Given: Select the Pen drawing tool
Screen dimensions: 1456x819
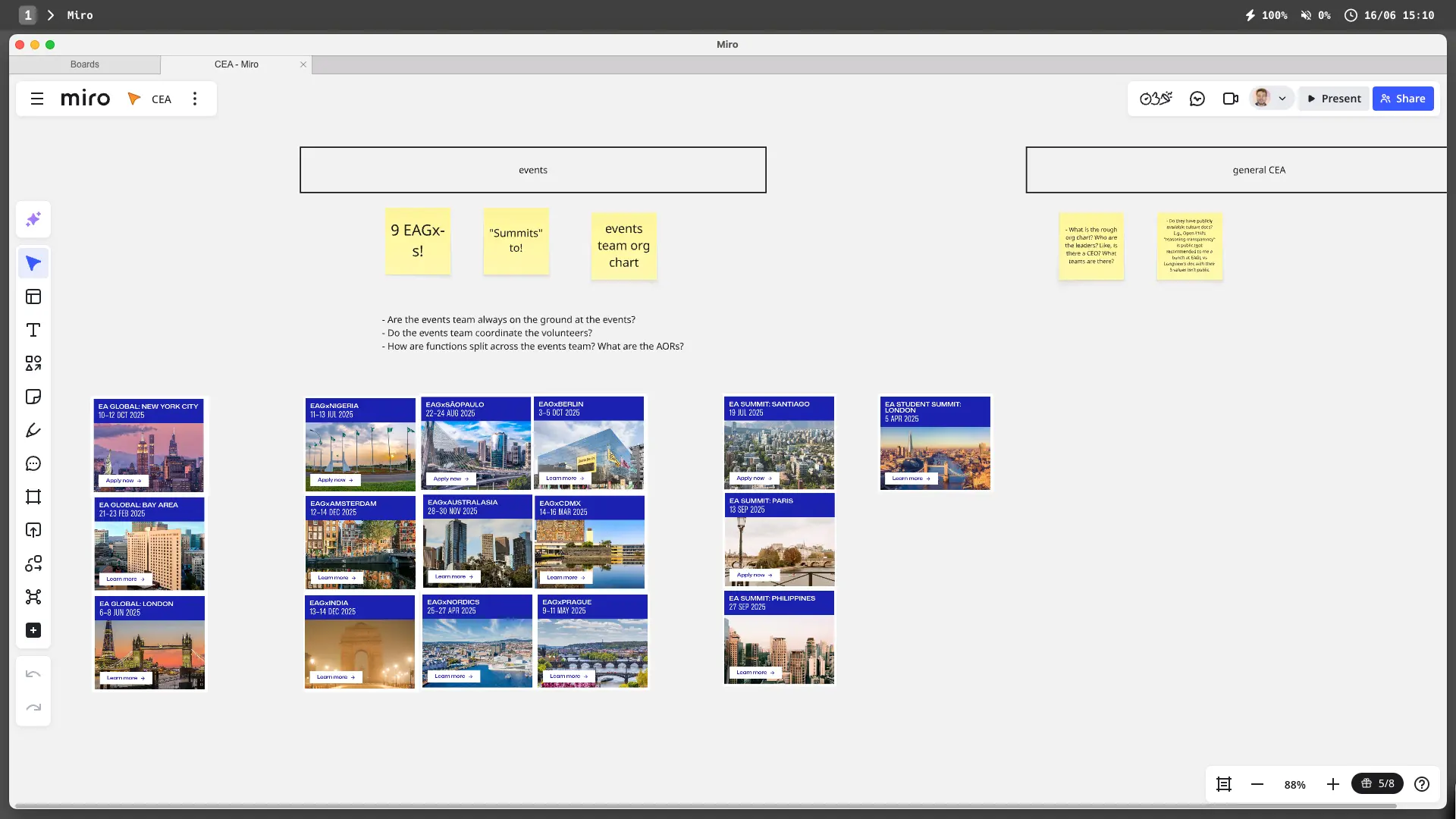Looking at the screenshot, I should pos(33,430).
